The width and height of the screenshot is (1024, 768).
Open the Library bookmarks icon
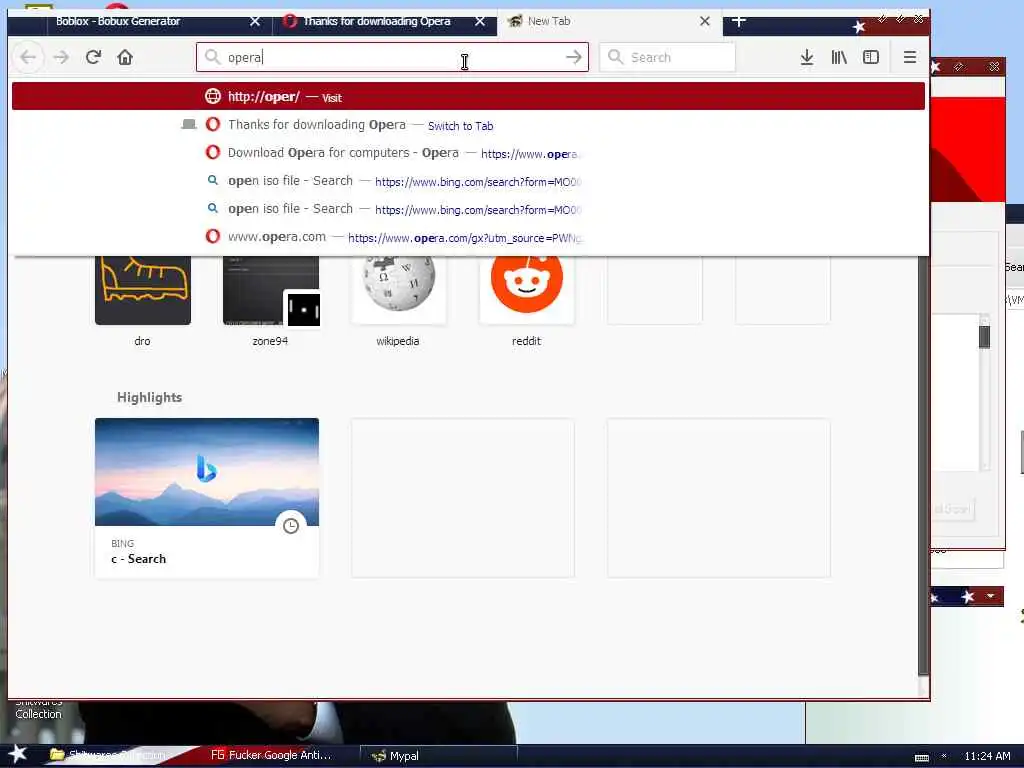point(839,57)
